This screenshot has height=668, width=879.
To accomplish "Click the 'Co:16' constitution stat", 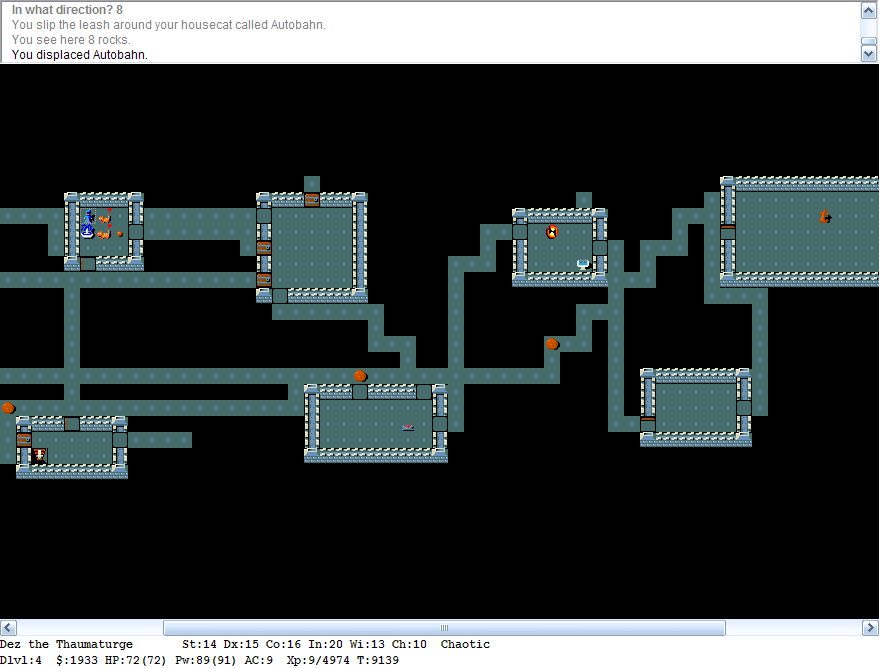I will click(x=283, y=644).
